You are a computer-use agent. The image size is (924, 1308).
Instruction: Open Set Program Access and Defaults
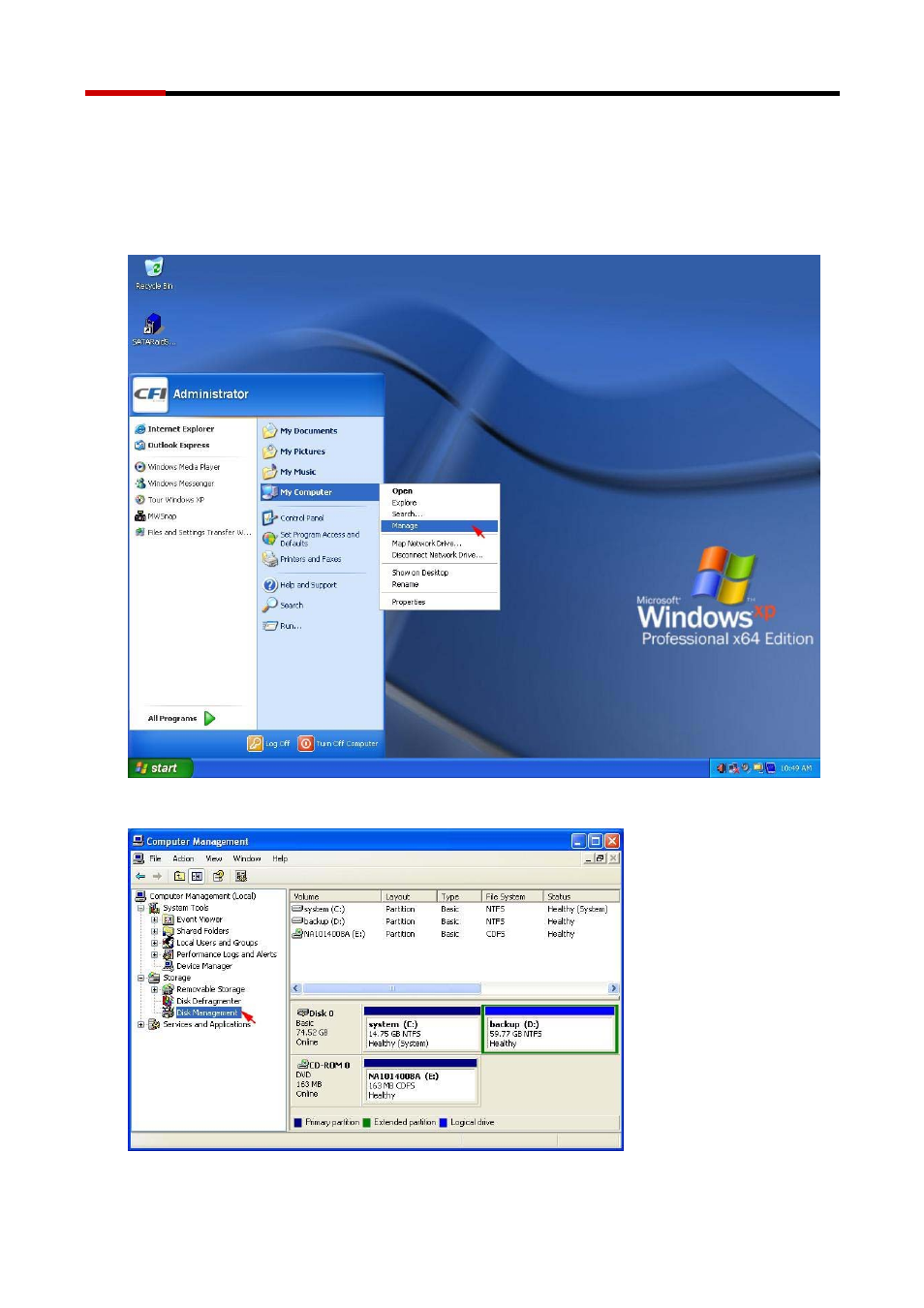pyautogui.click(x=311, y=539)
